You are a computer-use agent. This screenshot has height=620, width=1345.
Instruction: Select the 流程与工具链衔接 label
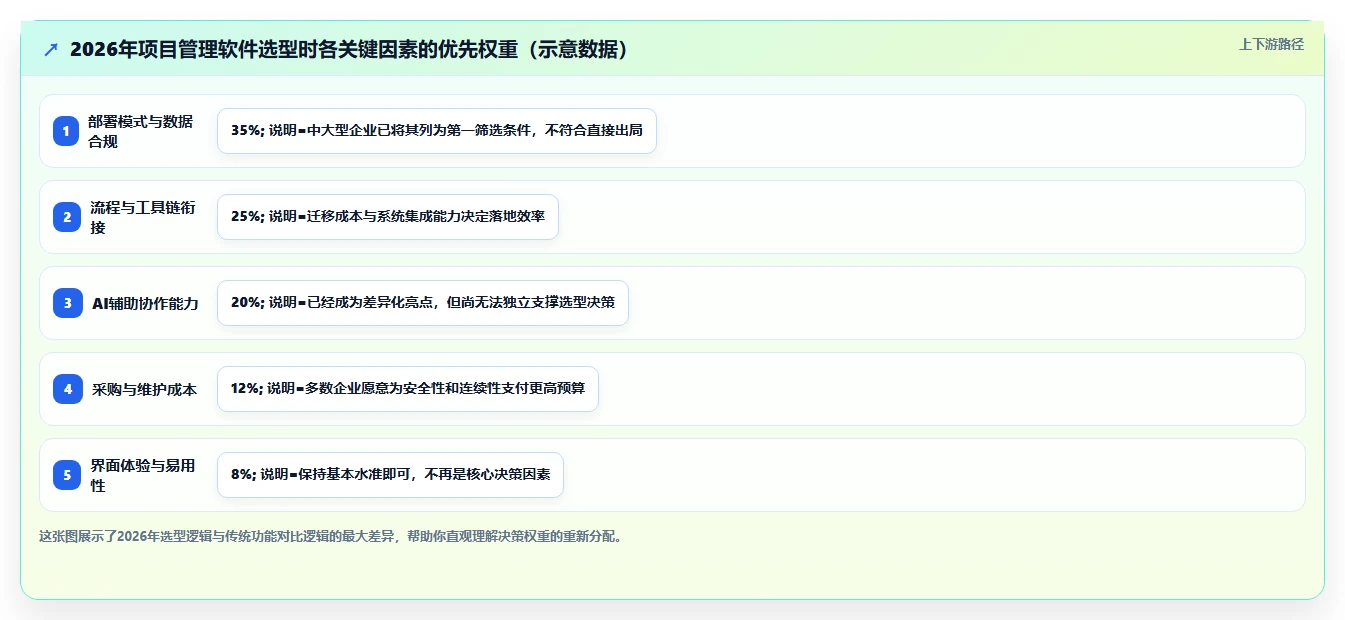(x=143, y=217)
